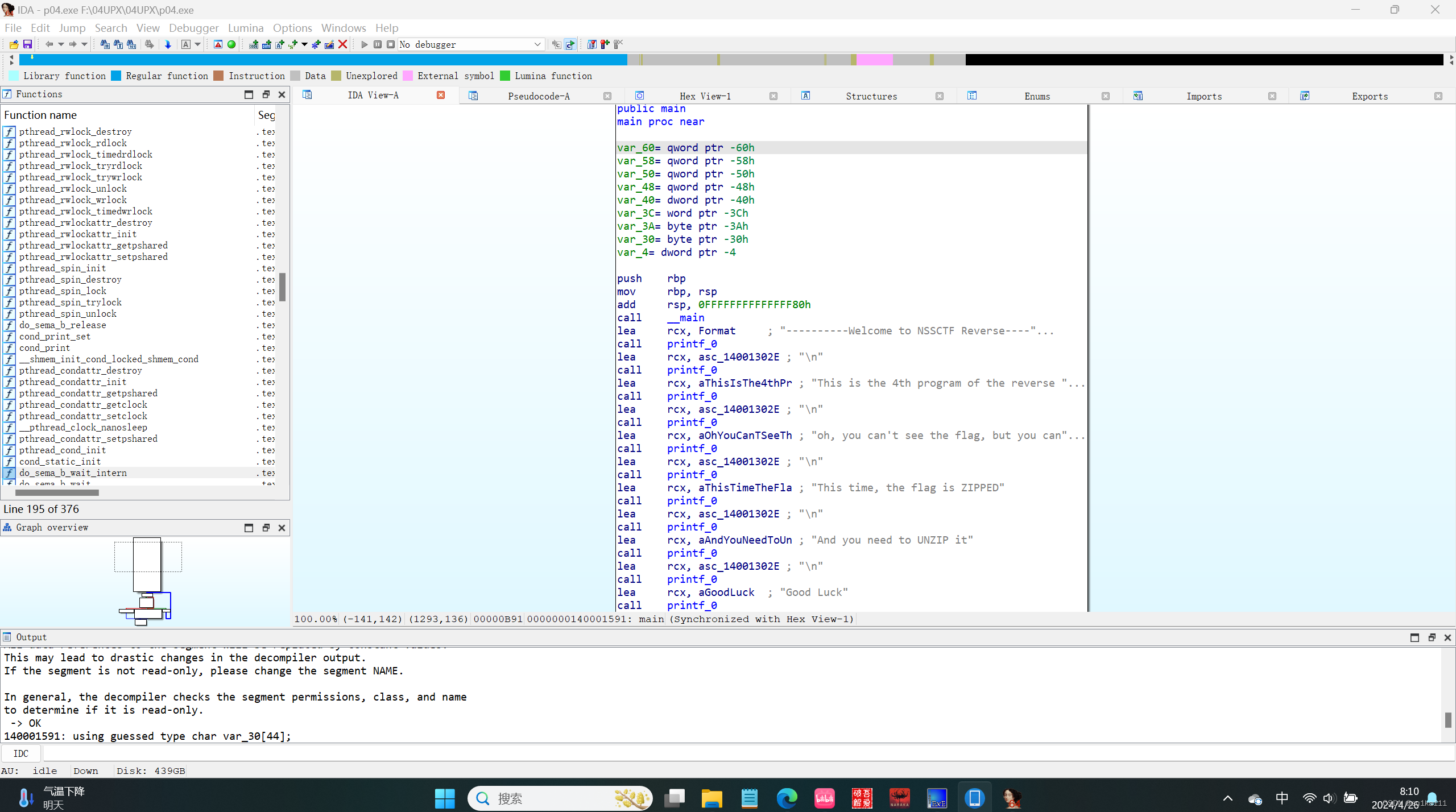
Task: Select pthread_rwlock_destroy function row
Action: point(75,131)
